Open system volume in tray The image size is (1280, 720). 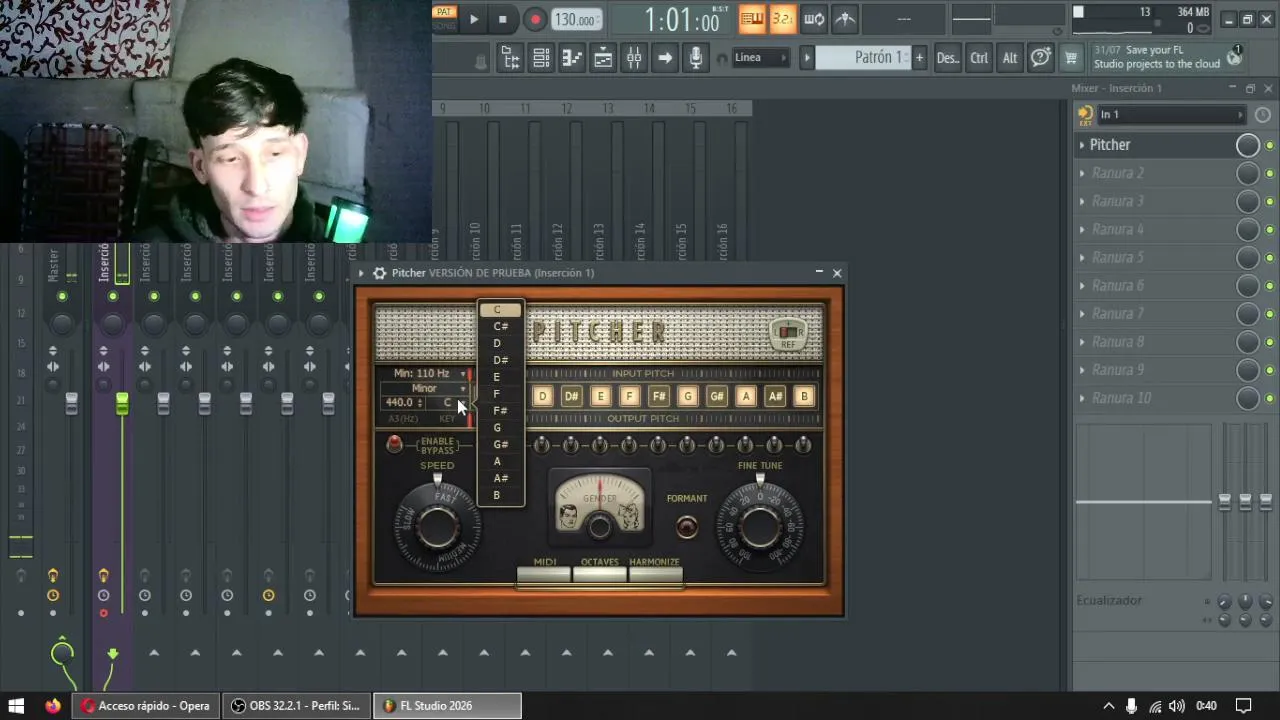pos(1177,706)
